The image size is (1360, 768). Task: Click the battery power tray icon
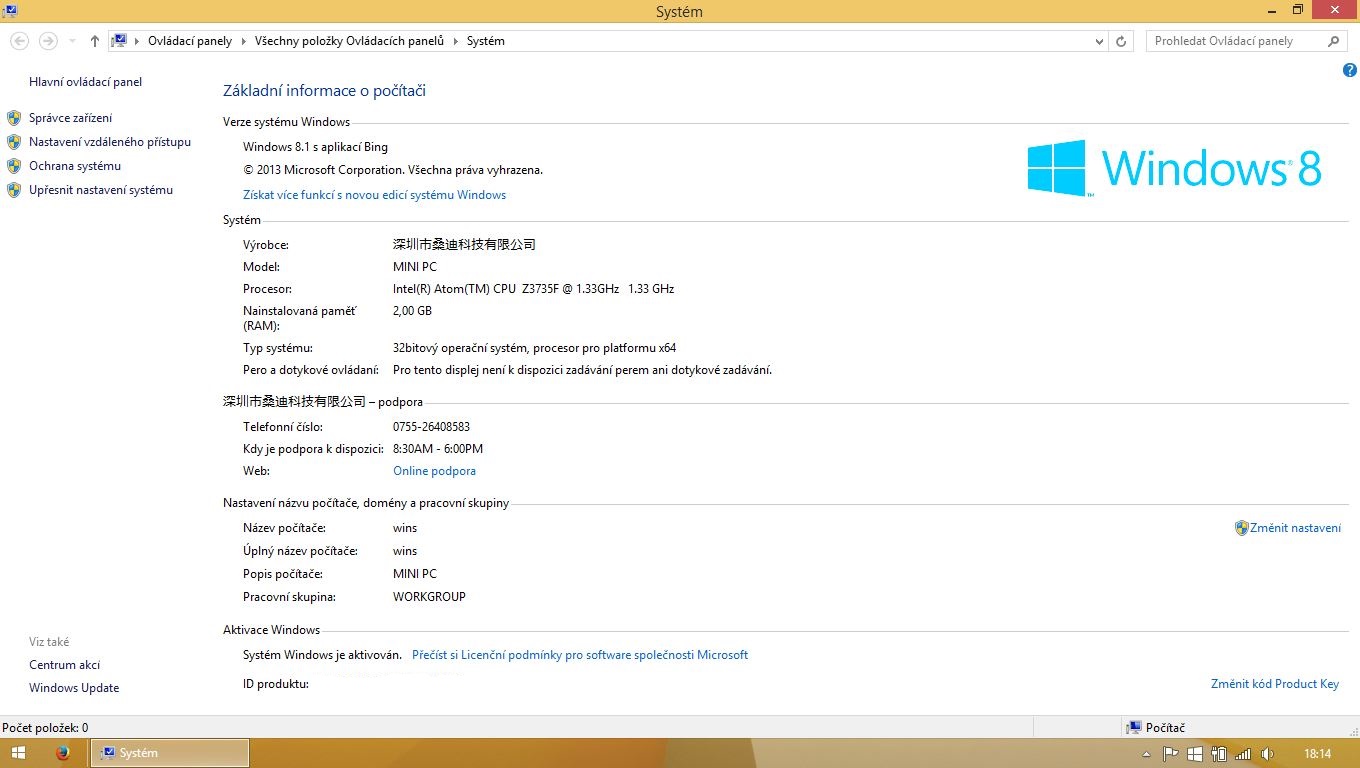pos(1219,754)
